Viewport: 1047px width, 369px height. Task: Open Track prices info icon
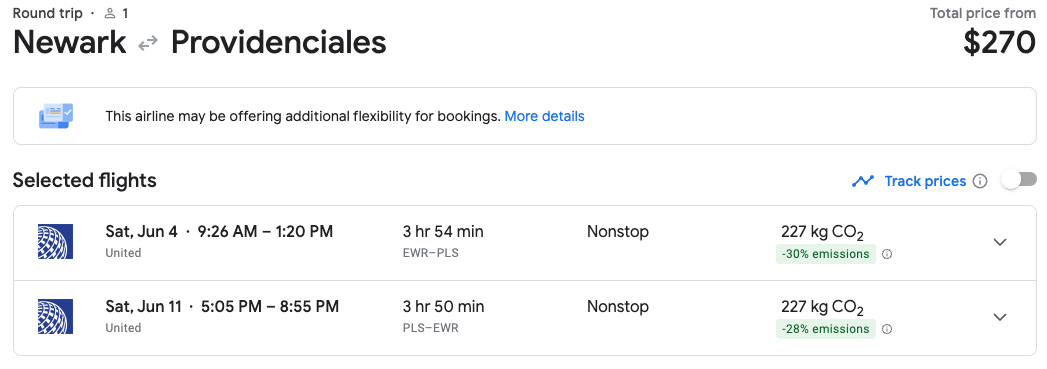pyautogui.click(x=980, y=181)
